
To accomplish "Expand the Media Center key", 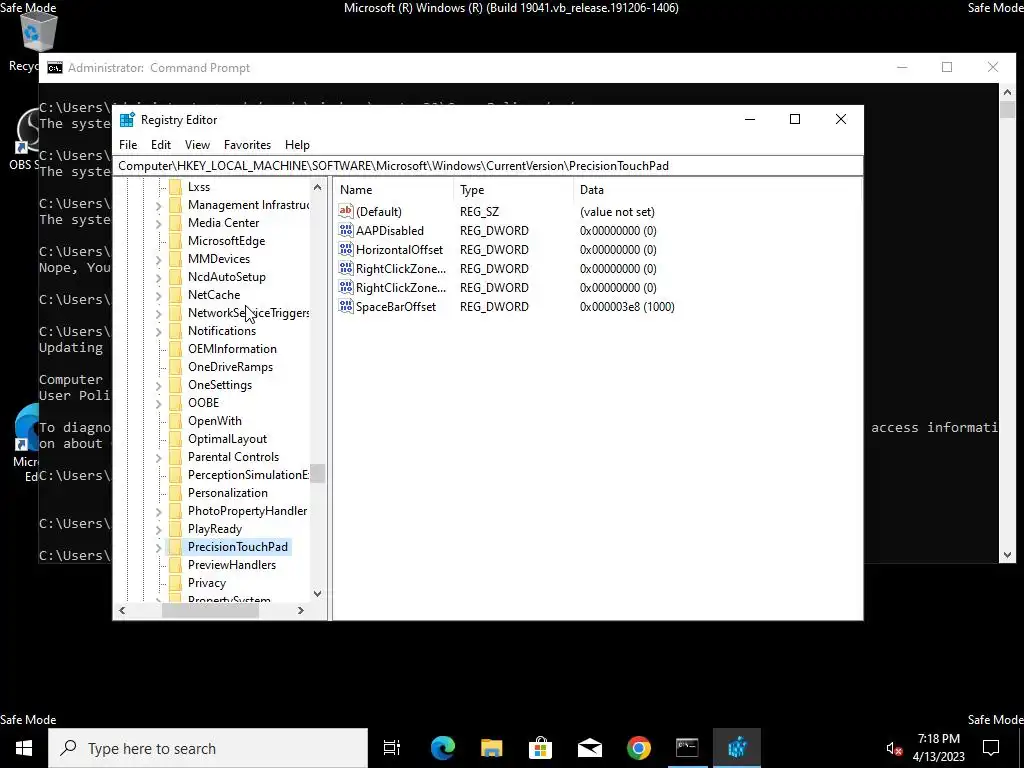I will [159, 224].
